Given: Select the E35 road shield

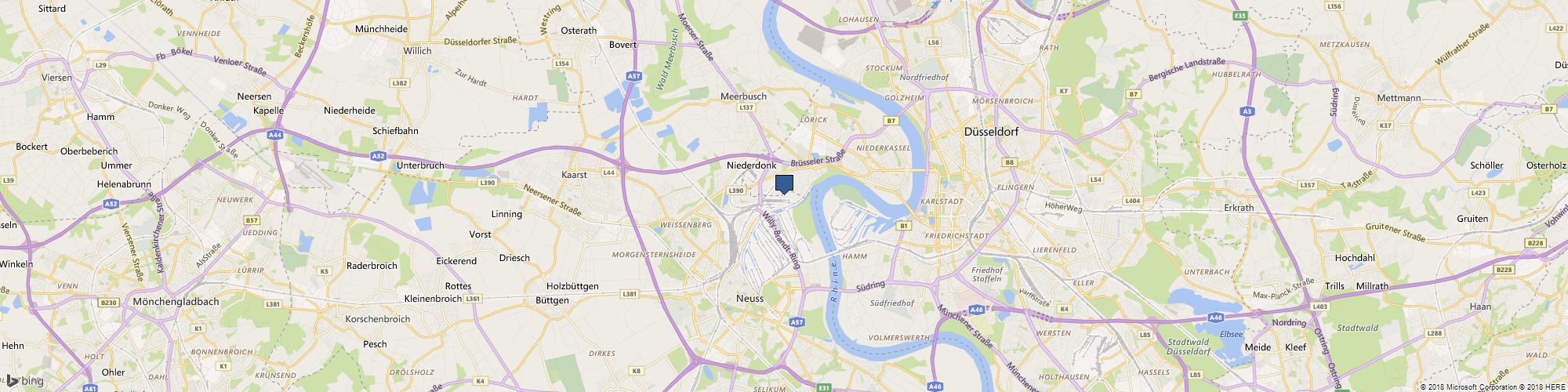Looking at the screenshot, I should (x=1240, y=16).
